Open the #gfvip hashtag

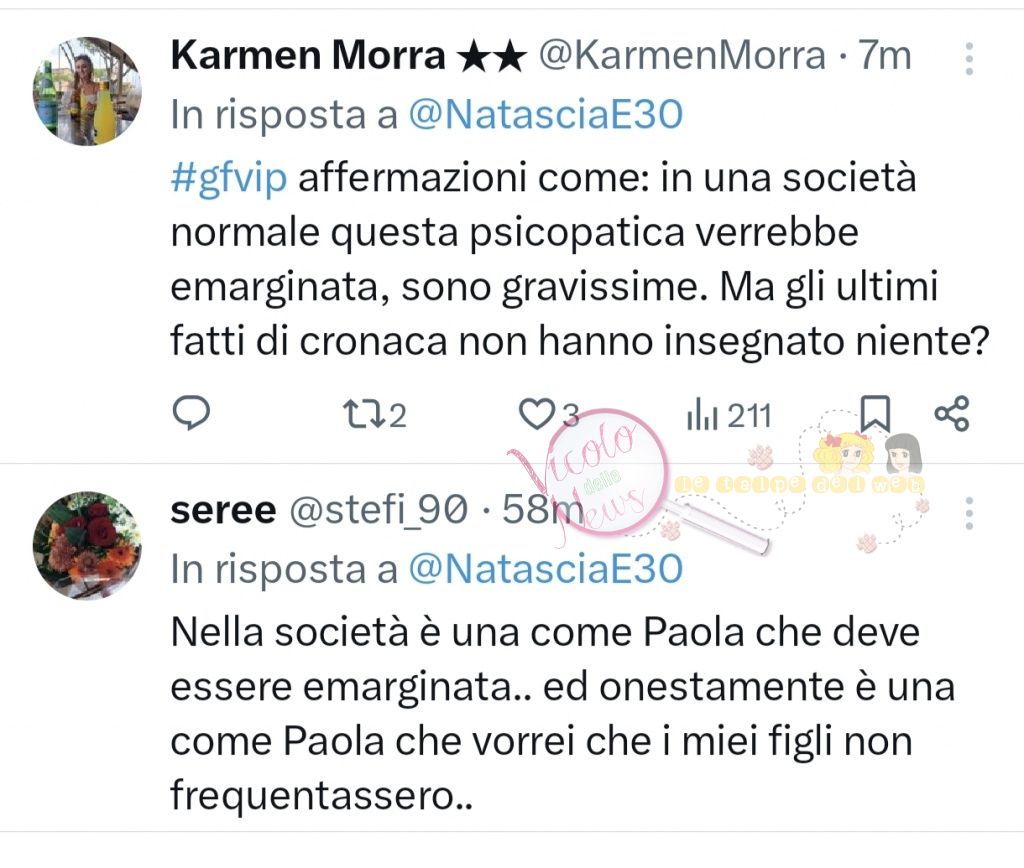[229, 179]
